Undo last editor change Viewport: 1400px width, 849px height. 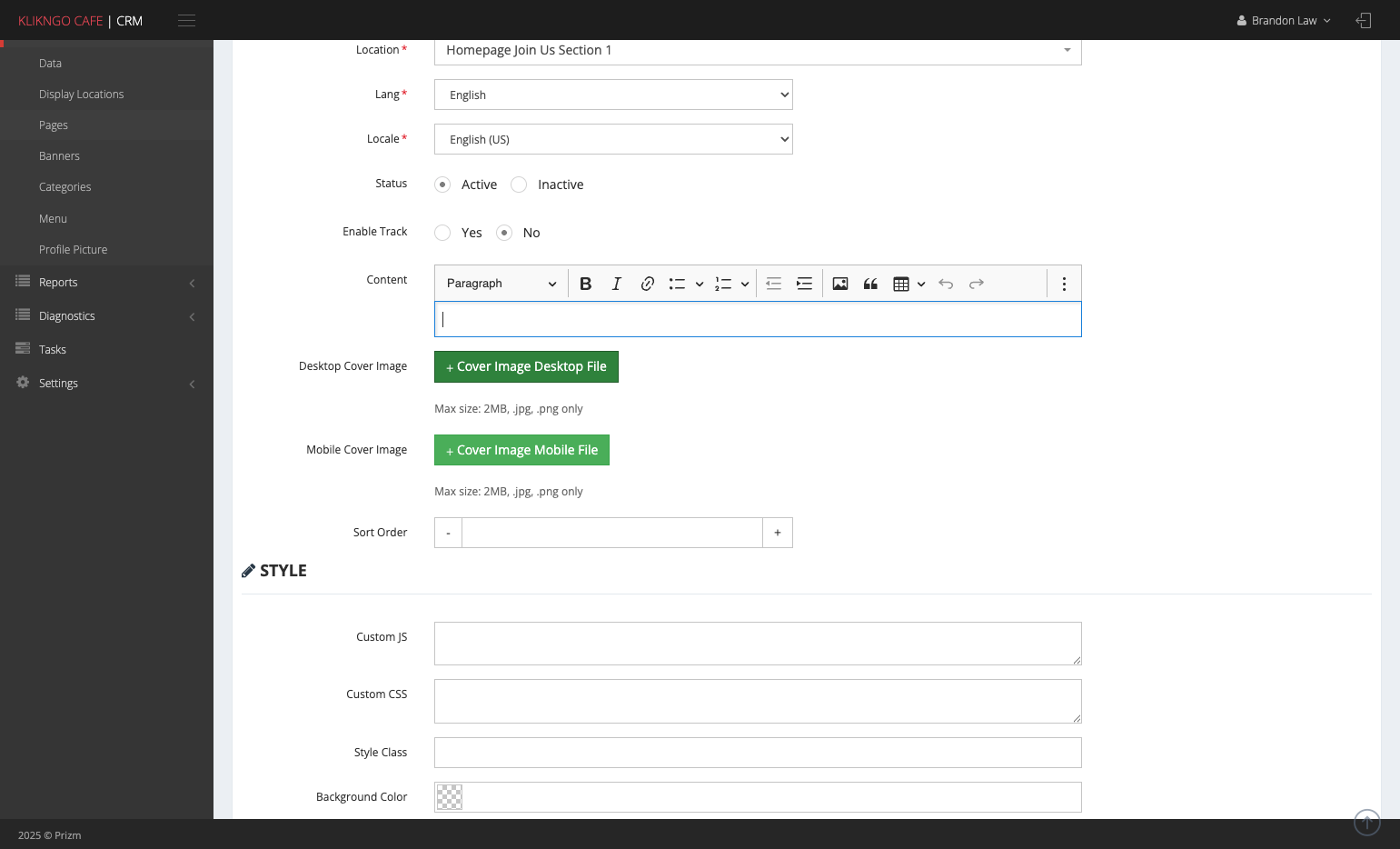point(946,284)
